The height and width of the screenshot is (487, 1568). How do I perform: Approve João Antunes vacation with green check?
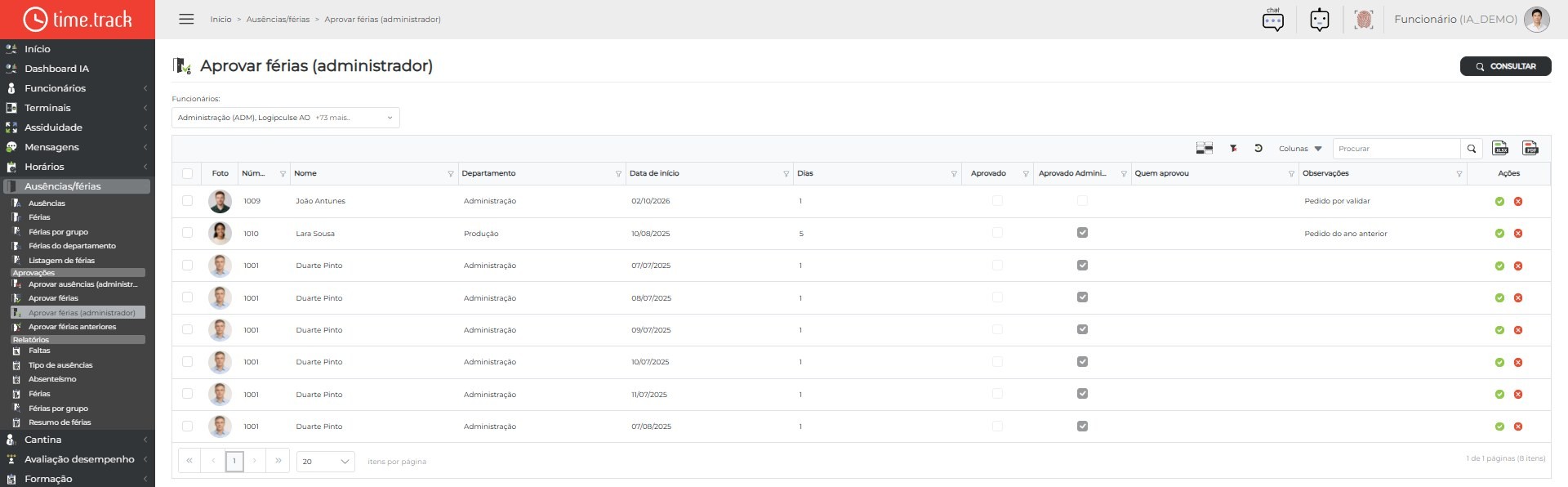pyautogui.click(x=1499, y=201)
